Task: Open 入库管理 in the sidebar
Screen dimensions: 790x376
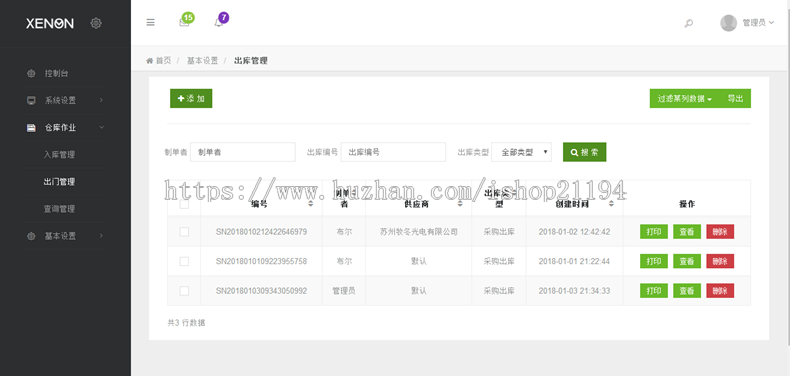Action: 59,155
